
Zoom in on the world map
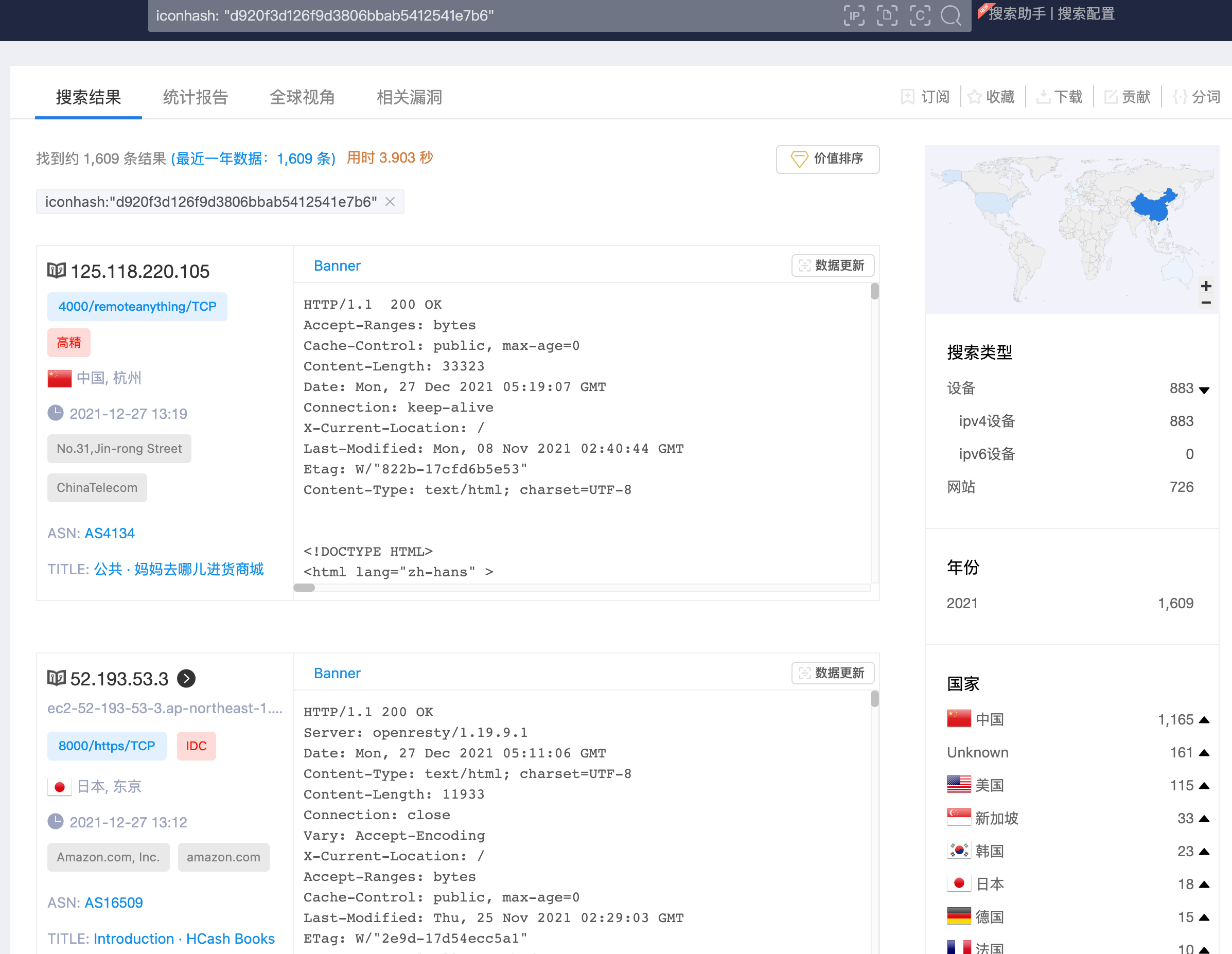(1206, 286)
